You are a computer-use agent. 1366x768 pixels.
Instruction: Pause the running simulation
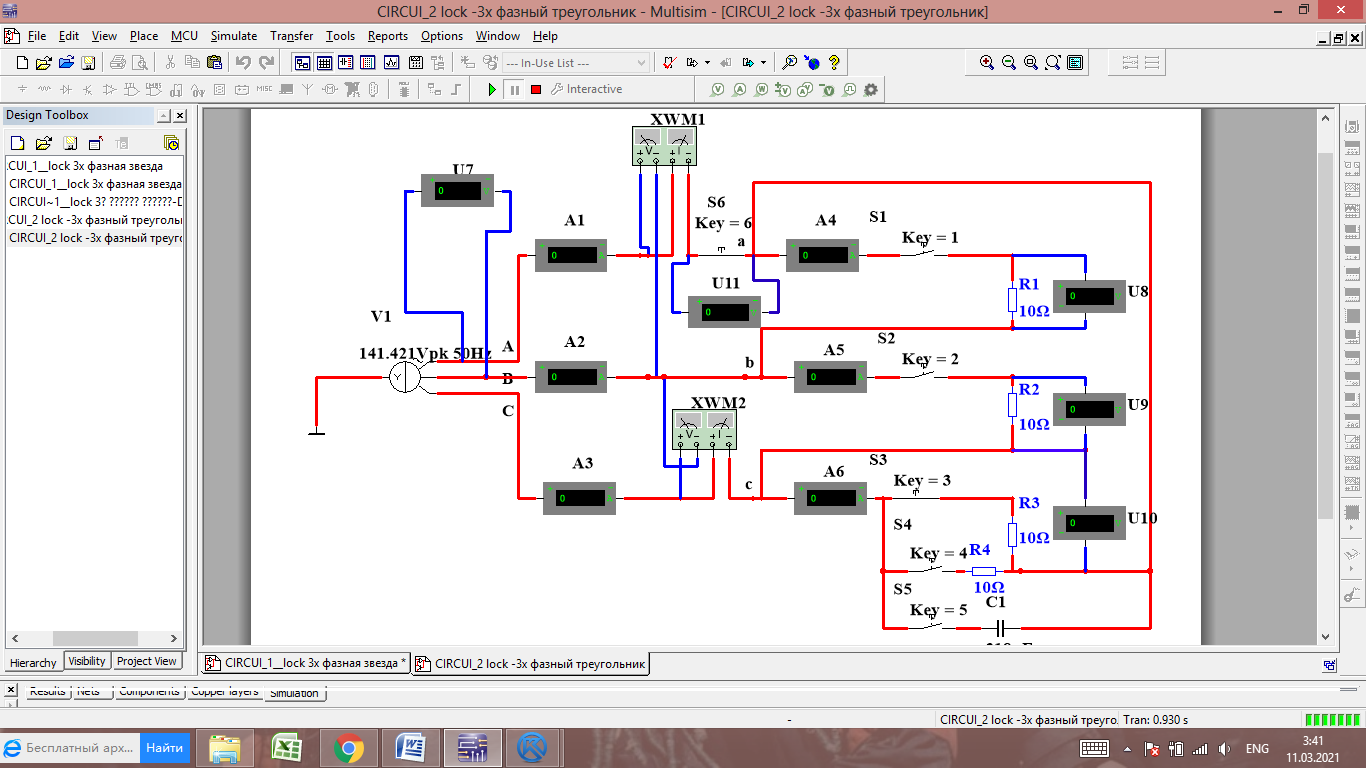(514, 89)
